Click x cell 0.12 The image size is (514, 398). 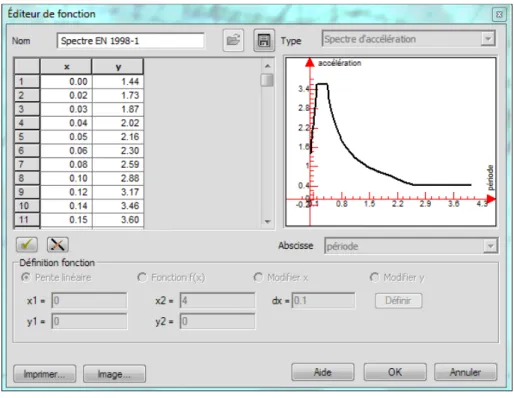(66, 192)
